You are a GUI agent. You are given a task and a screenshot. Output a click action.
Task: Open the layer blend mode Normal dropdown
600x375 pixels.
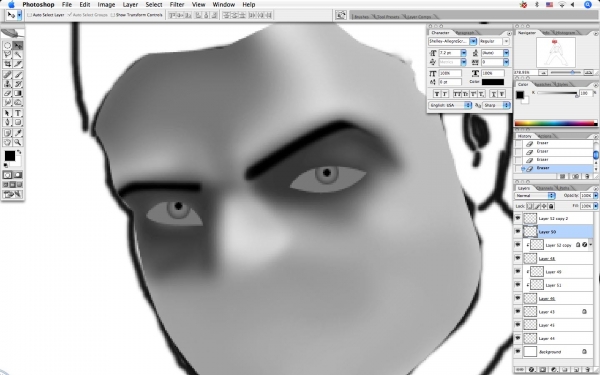[535, 196]
